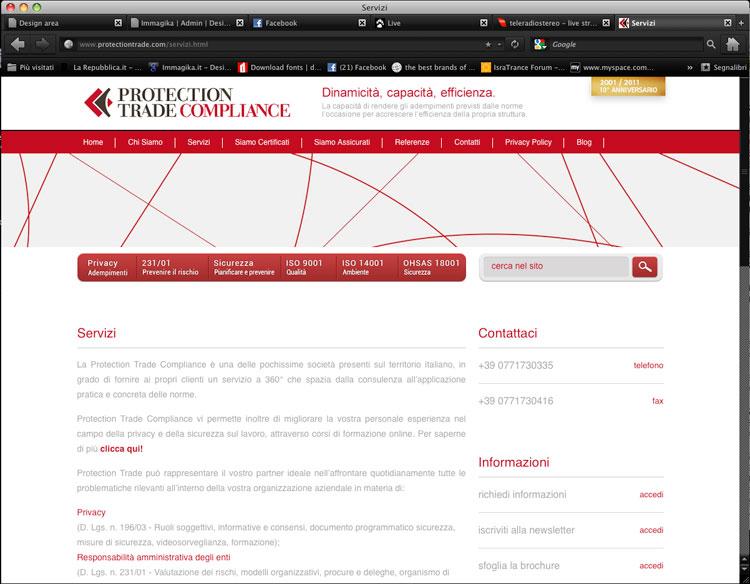
Task: Go back with the browser back arrow
Action: (x=18, y=44)
